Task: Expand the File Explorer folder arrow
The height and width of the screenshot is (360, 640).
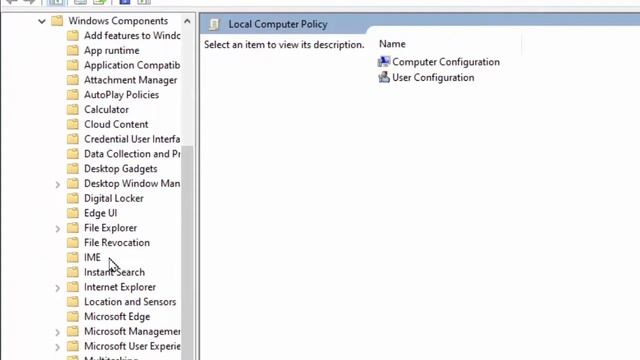Action: (58, 229)
